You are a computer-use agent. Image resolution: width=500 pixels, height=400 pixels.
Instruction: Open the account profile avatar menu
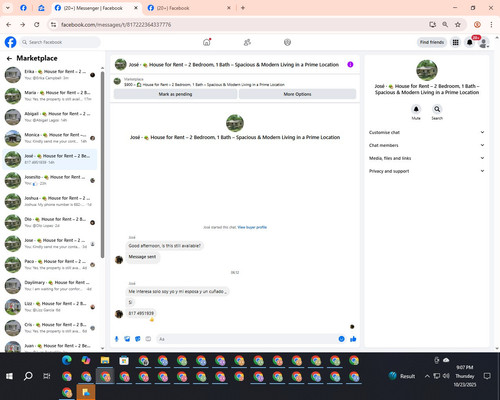pos(483,43)
